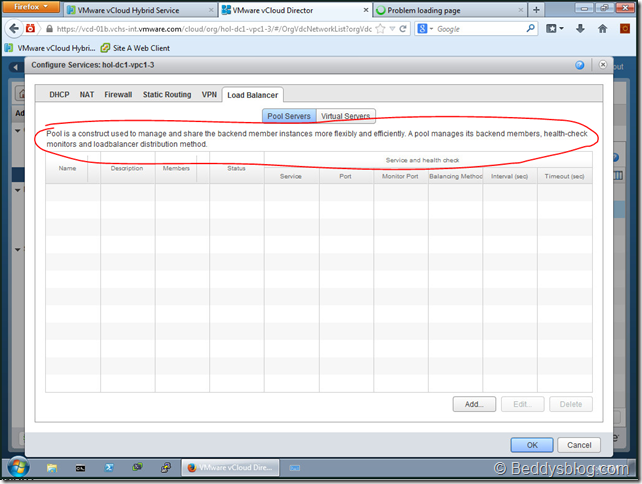642x484 pixels.
Task: Click the Balancing Method column header
Action: coord(456,176)
